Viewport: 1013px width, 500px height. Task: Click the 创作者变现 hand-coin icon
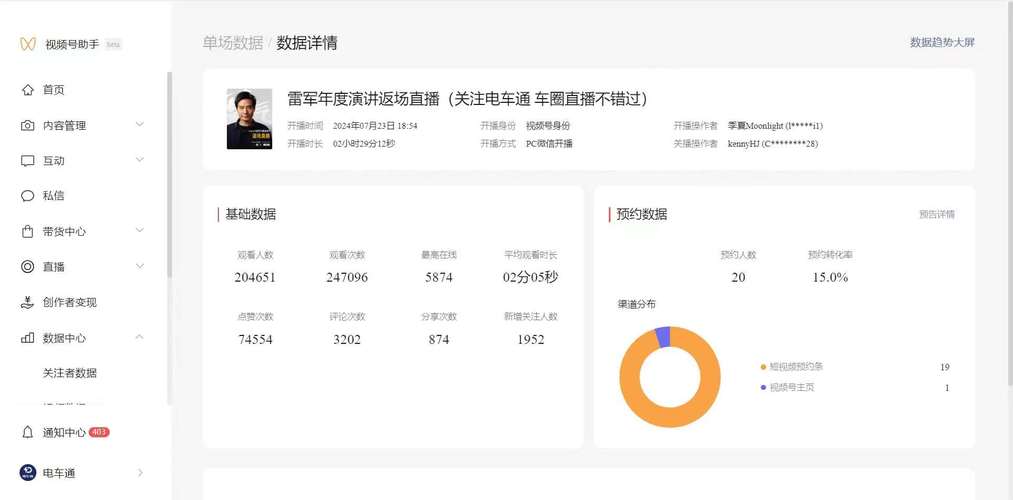click(x=27, y=302)
